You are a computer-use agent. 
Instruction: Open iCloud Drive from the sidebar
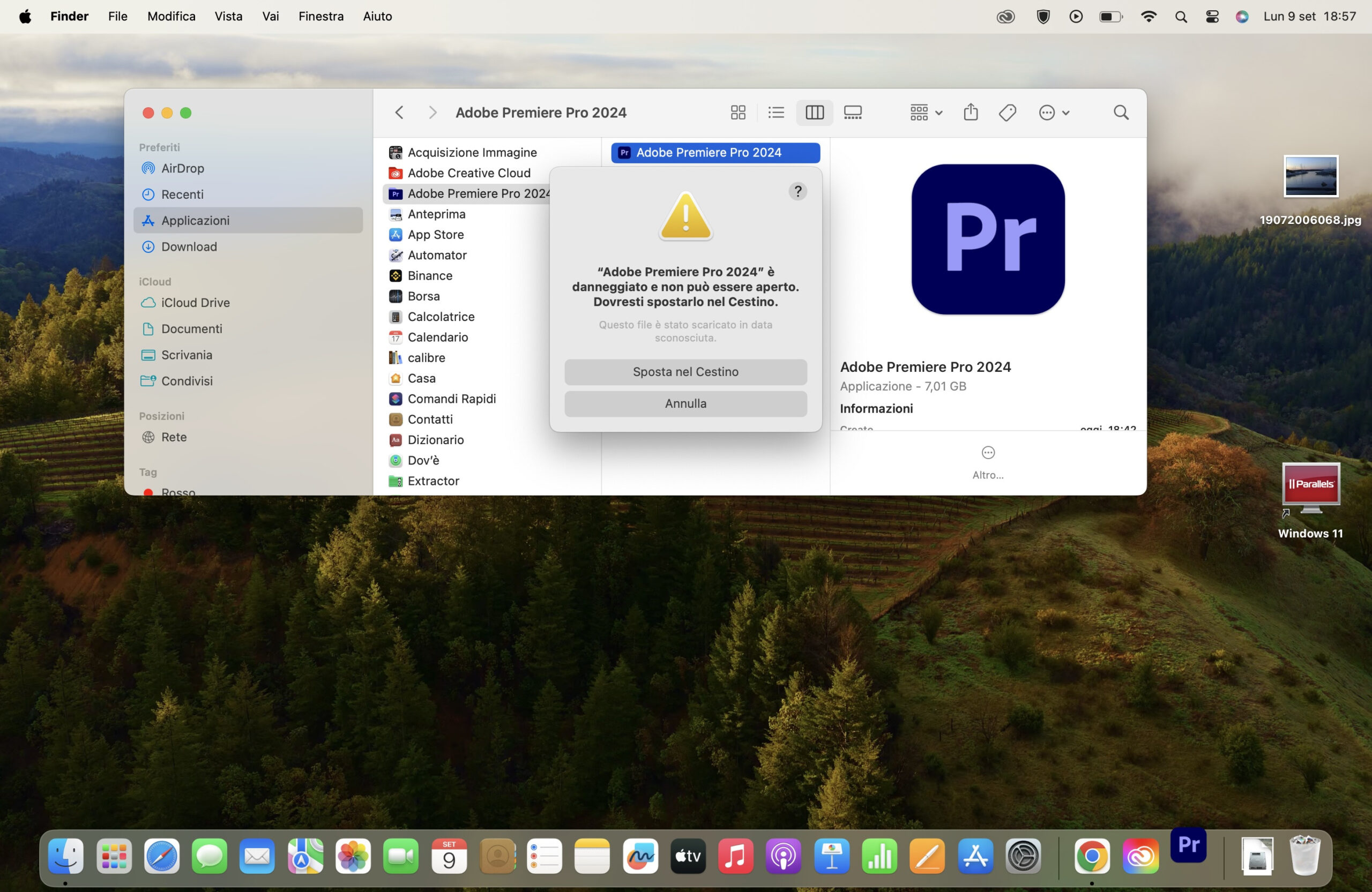(x=248, y=303)
